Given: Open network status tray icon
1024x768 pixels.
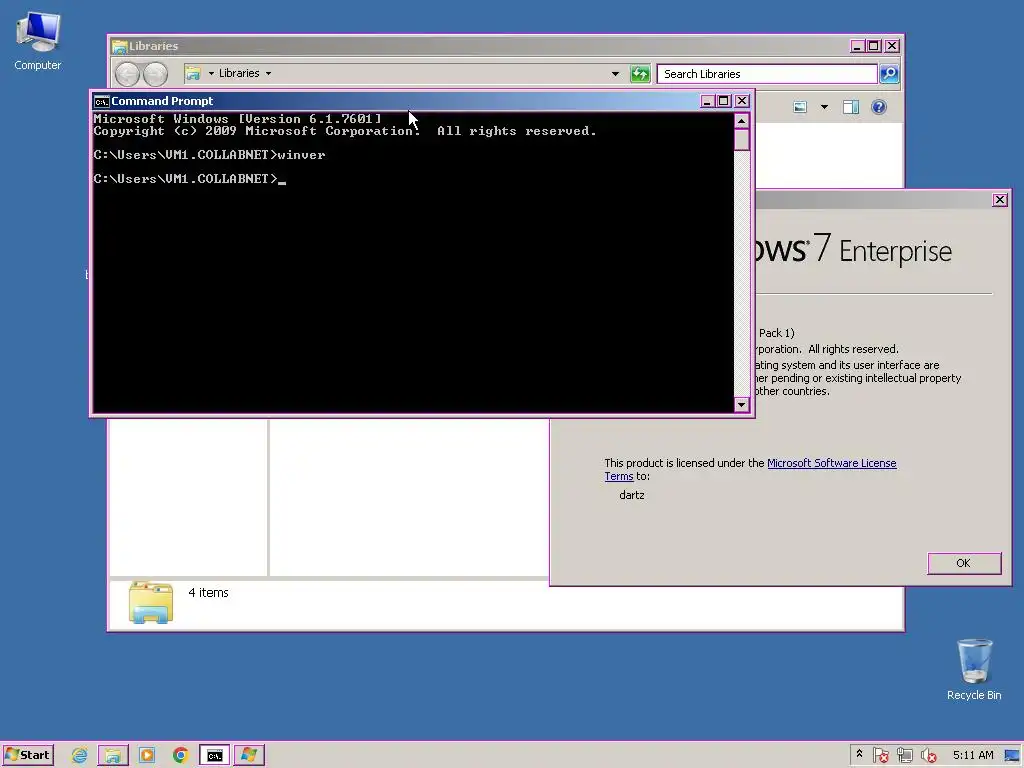Looking at the screenshot, I should 904,756.
